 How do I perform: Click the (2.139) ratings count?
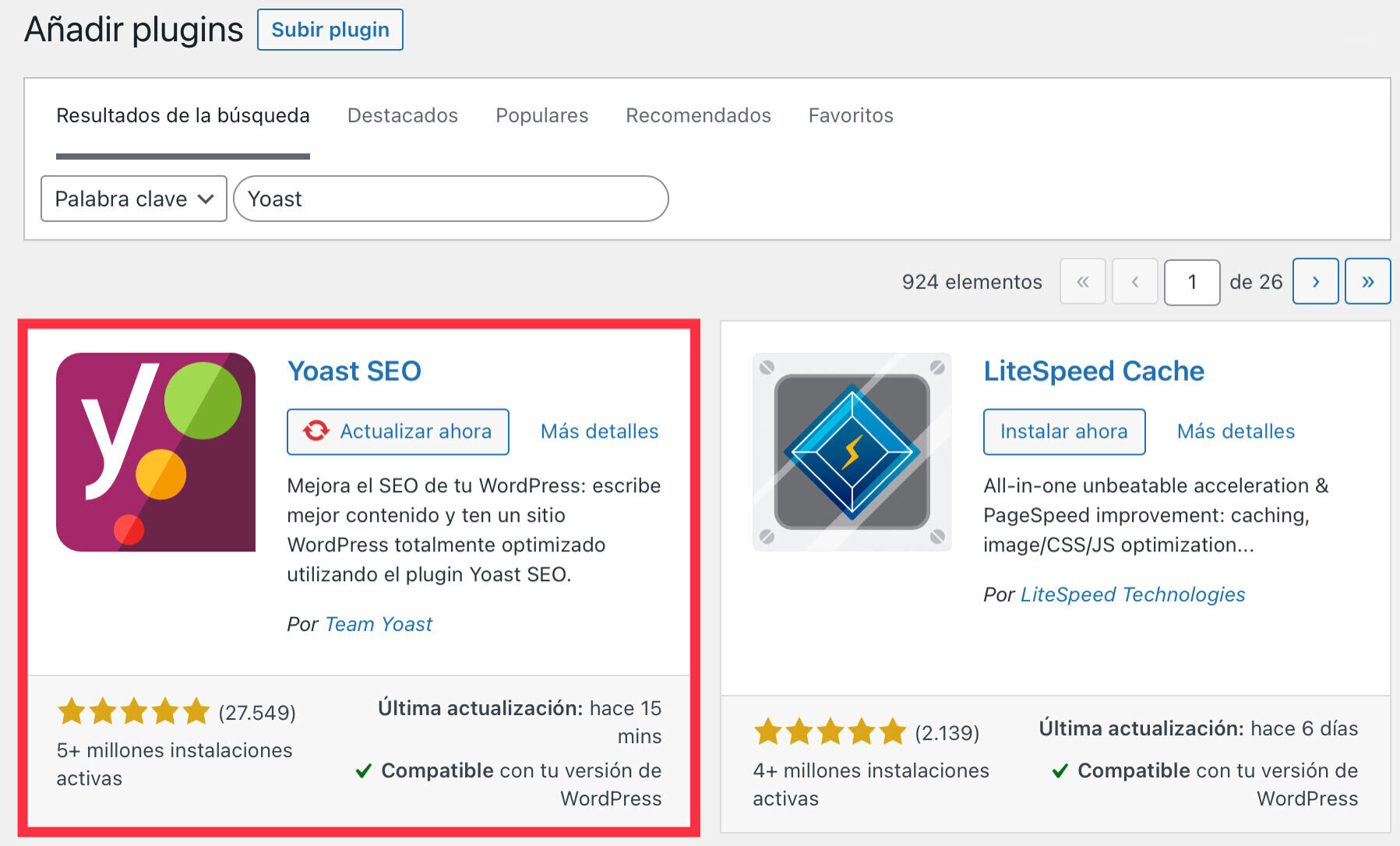(947, 733)
